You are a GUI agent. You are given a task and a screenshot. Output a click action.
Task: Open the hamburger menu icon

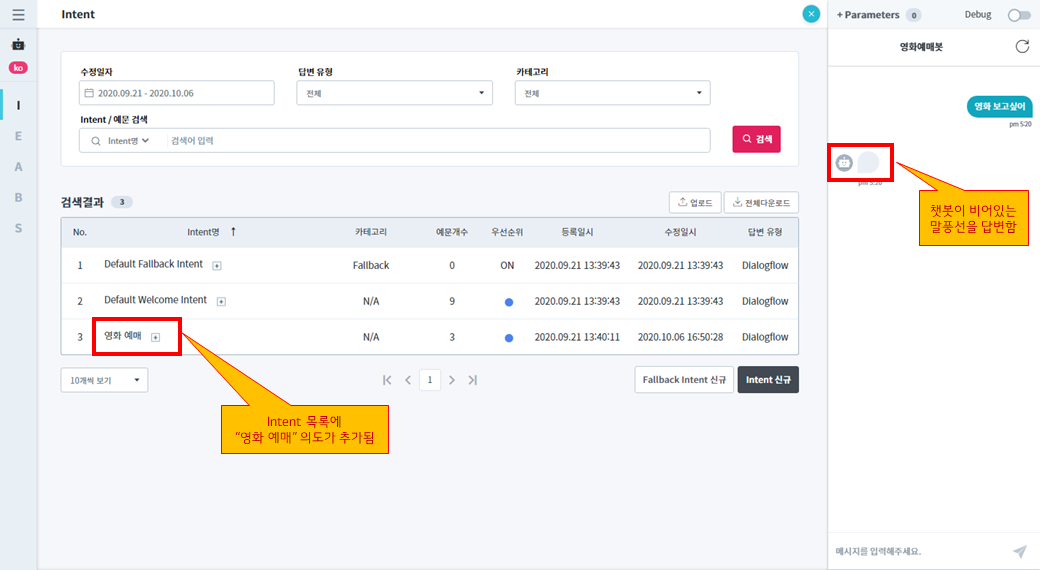(x=18, y=15)
